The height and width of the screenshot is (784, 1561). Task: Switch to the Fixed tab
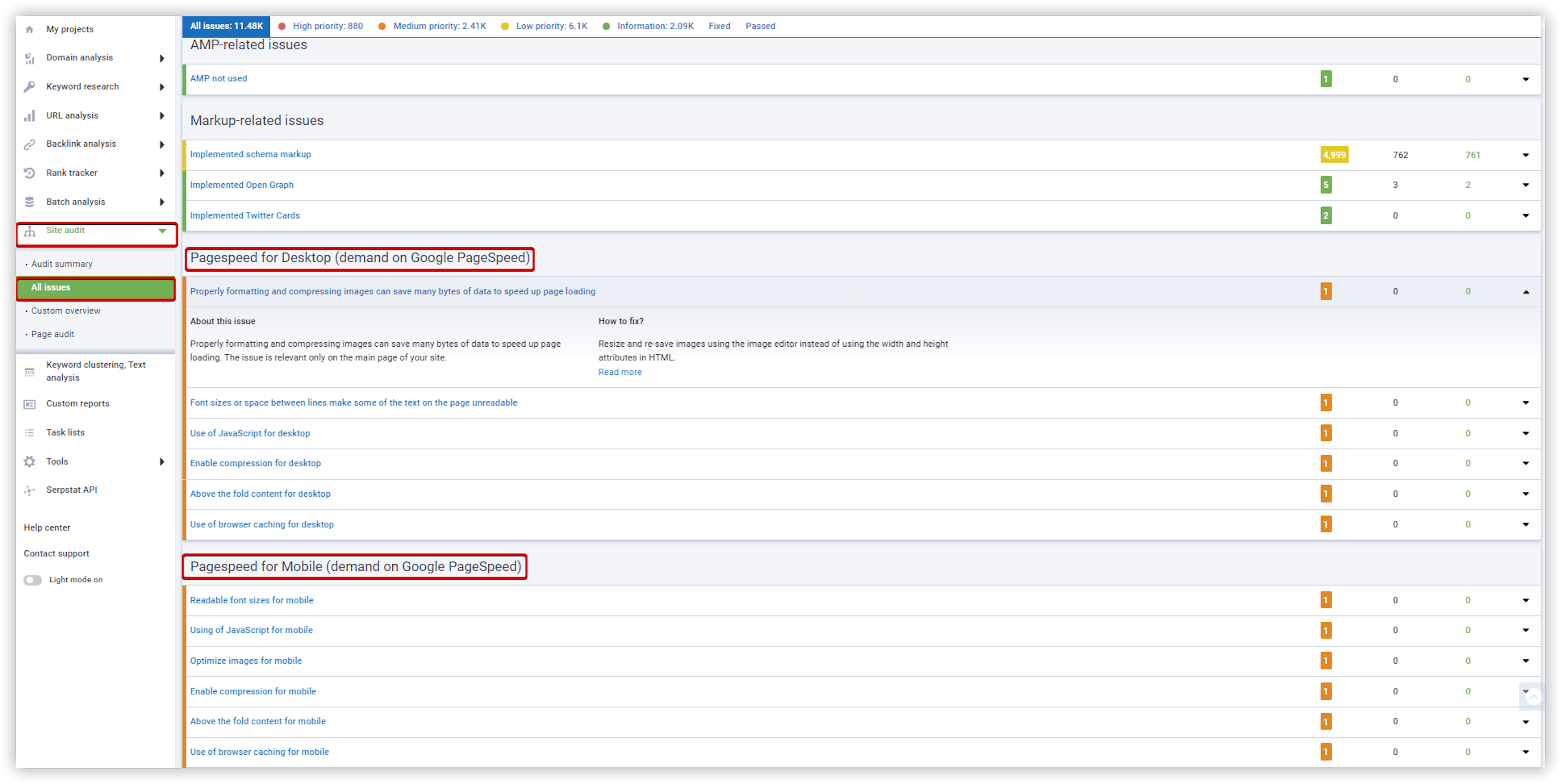[x=719, y=26]
